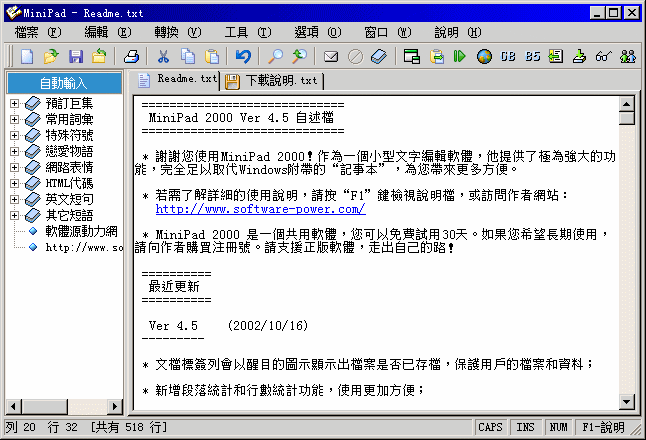646x440 pixels.
Task: Click the yellow paste-with-arrow icon after layout icon
Action: 436,56
